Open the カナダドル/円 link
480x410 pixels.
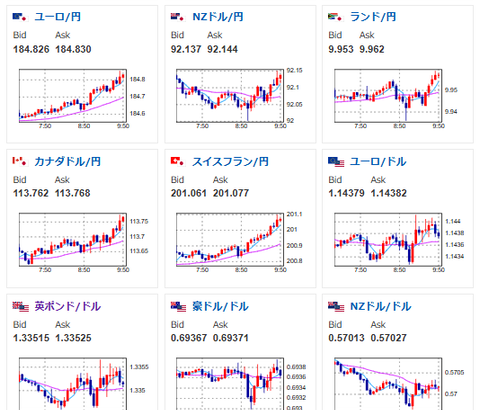(x=67, y=162)
